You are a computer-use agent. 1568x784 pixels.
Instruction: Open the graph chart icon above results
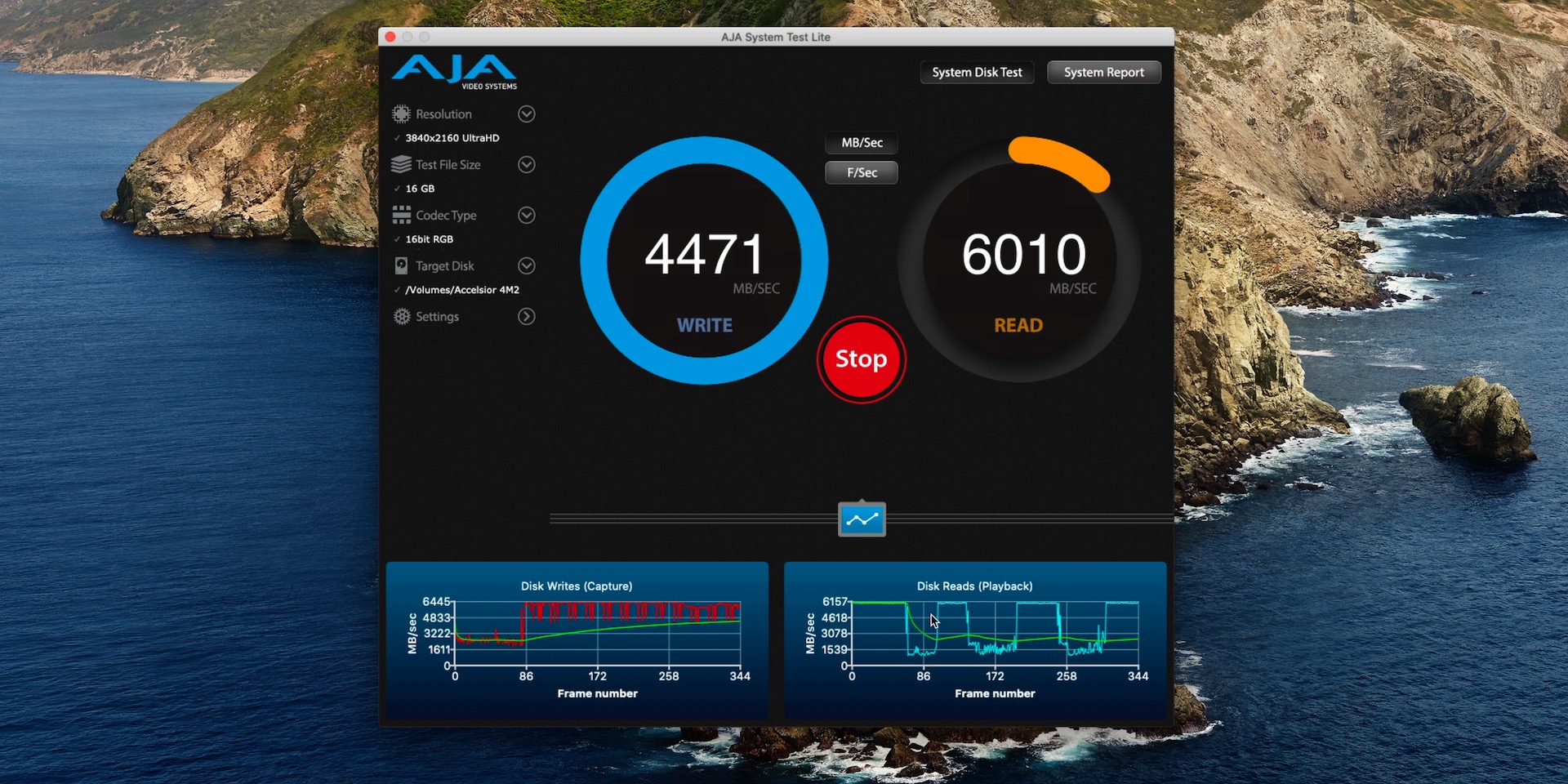click(x=861, y=519)
